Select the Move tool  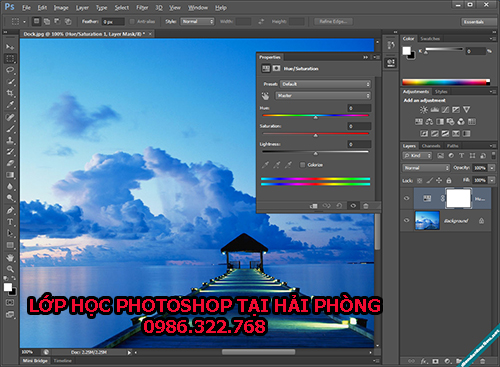[x=10, y=47]
